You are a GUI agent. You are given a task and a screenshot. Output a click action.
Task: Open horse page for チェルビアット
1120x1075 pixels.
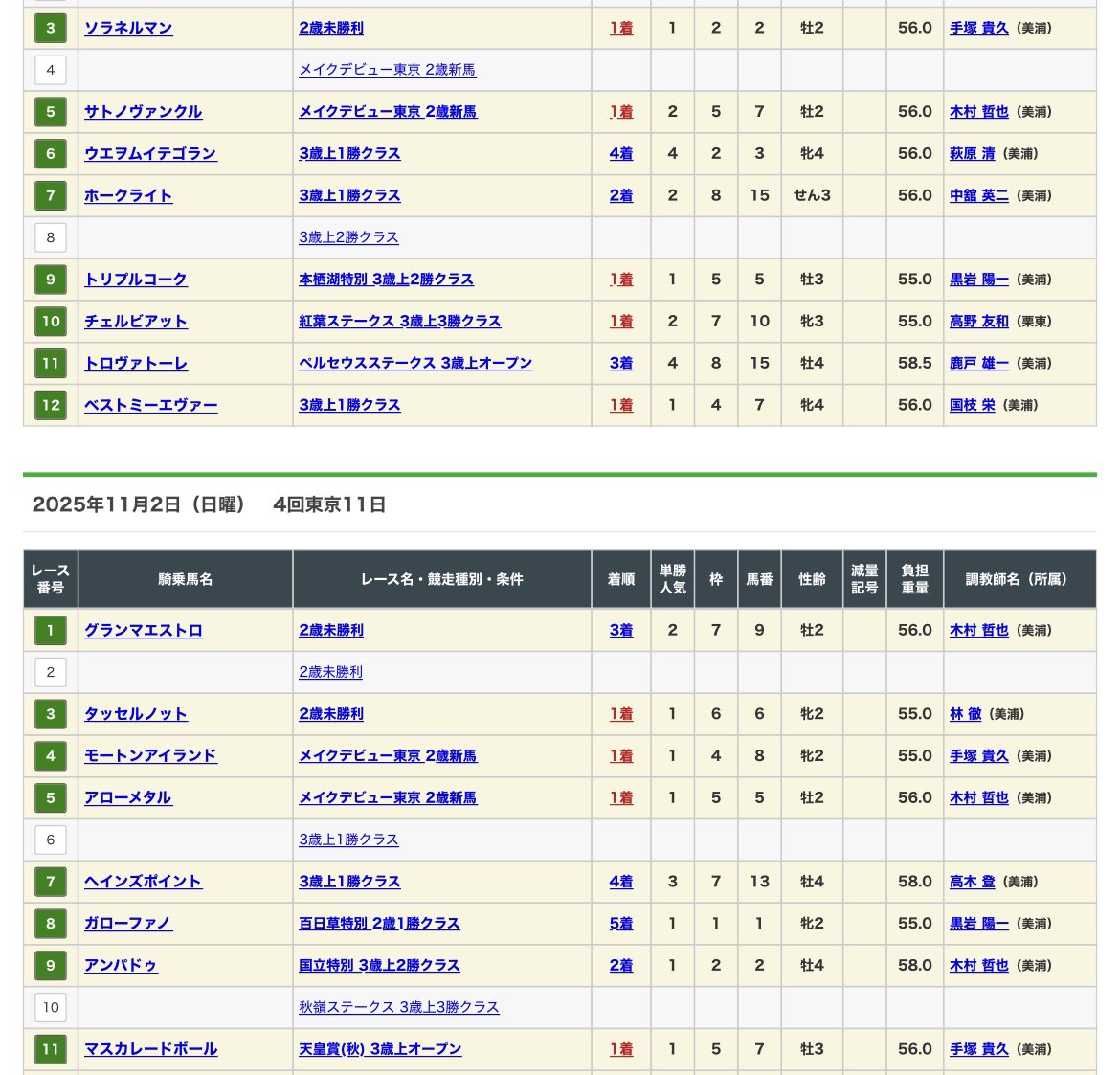coord(136,322)
